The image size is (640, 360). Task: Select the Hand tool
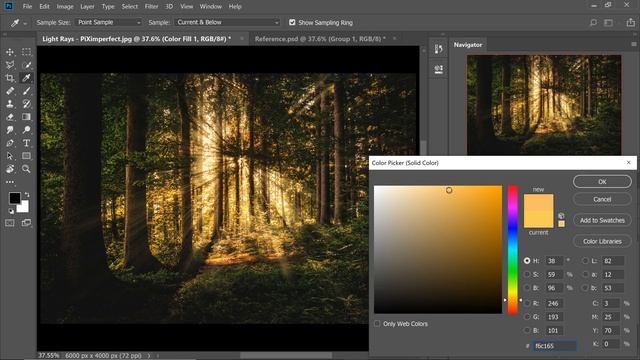tap(10, 169)
